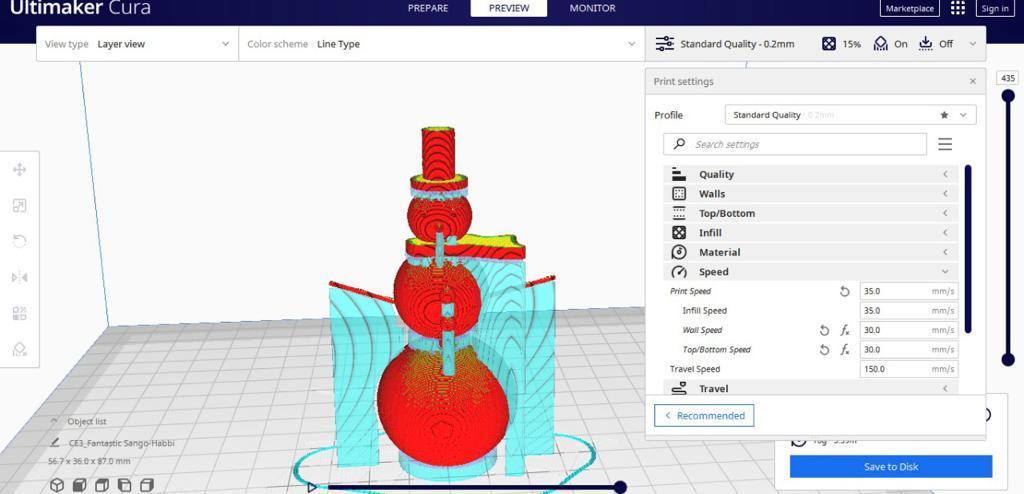
Task: Reset Wall Speed to default value
Action: click(824, 331)
